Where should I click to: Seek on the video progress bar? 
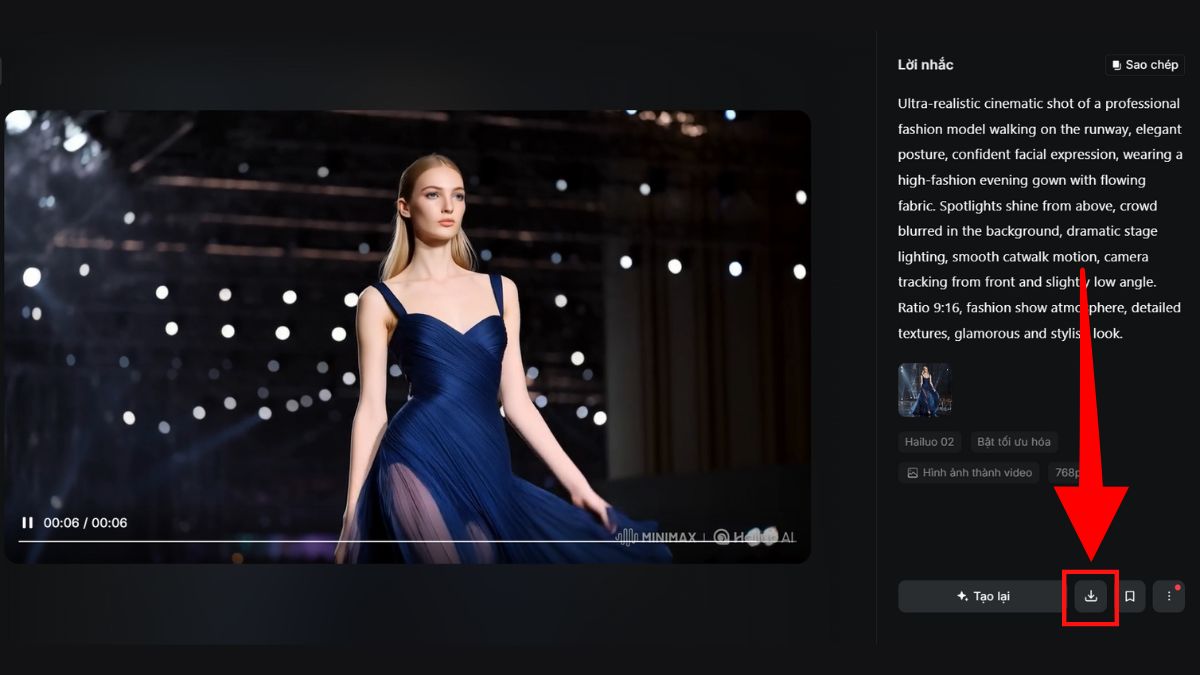point(406,541)
